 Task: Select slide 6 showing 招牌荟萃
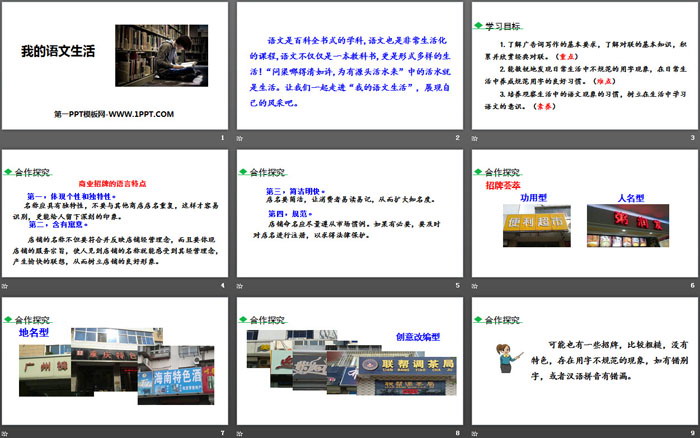tap(585, 213)
